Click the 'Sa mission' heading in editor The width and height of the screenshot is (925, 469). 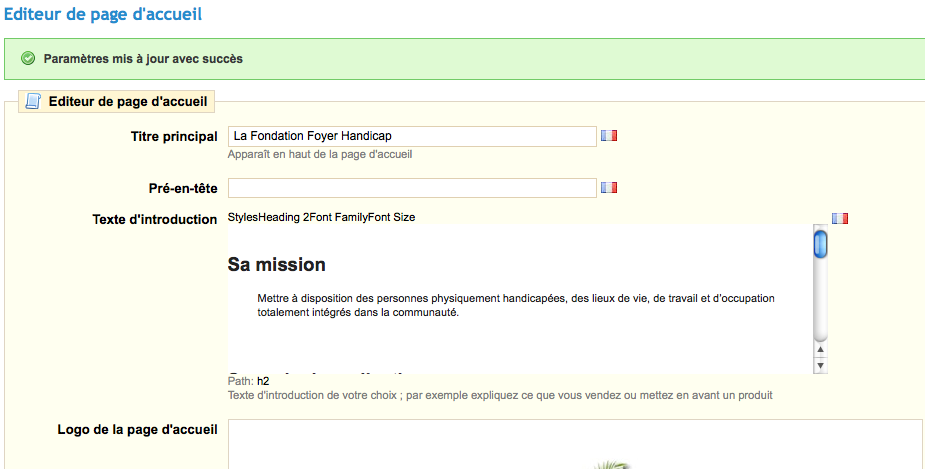click(277, 264)
